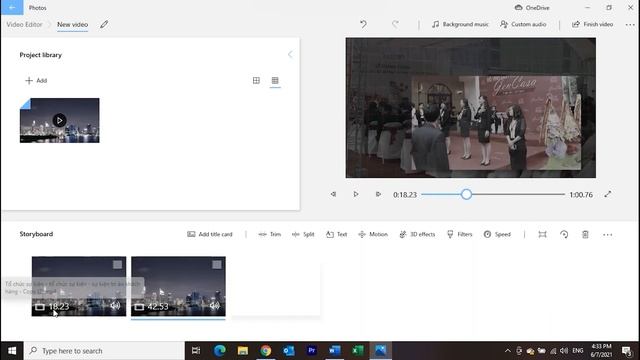The image size is (640, 360).
Task: Switch library to medium grid view
Action: 256,80
